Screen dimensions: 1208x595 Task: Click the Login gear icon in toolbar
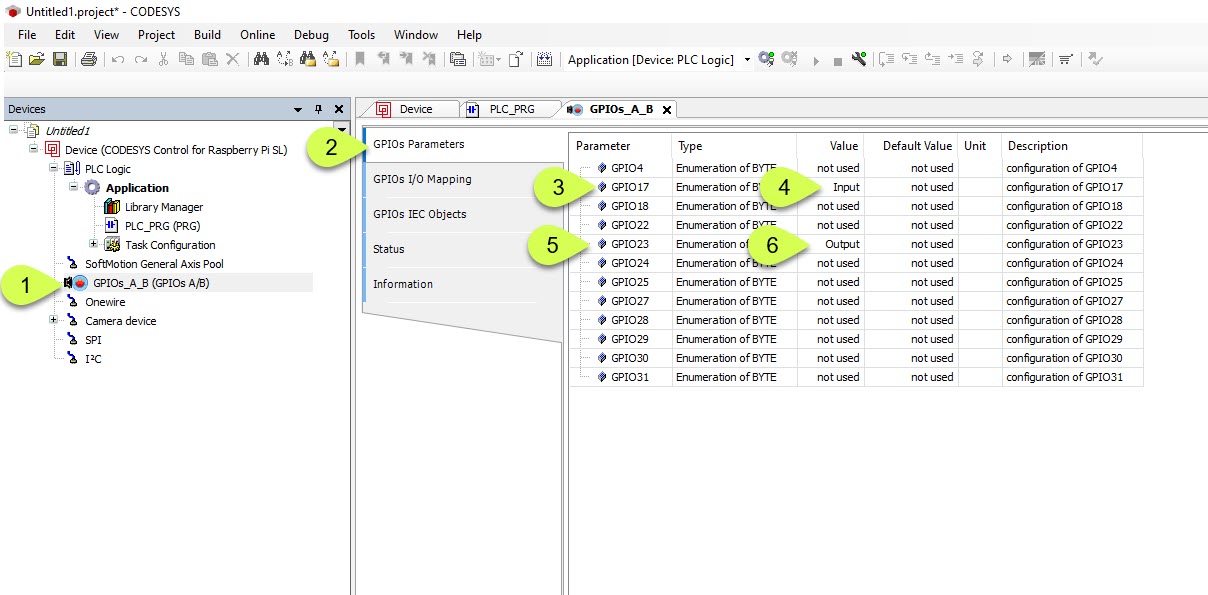point(766,60)
